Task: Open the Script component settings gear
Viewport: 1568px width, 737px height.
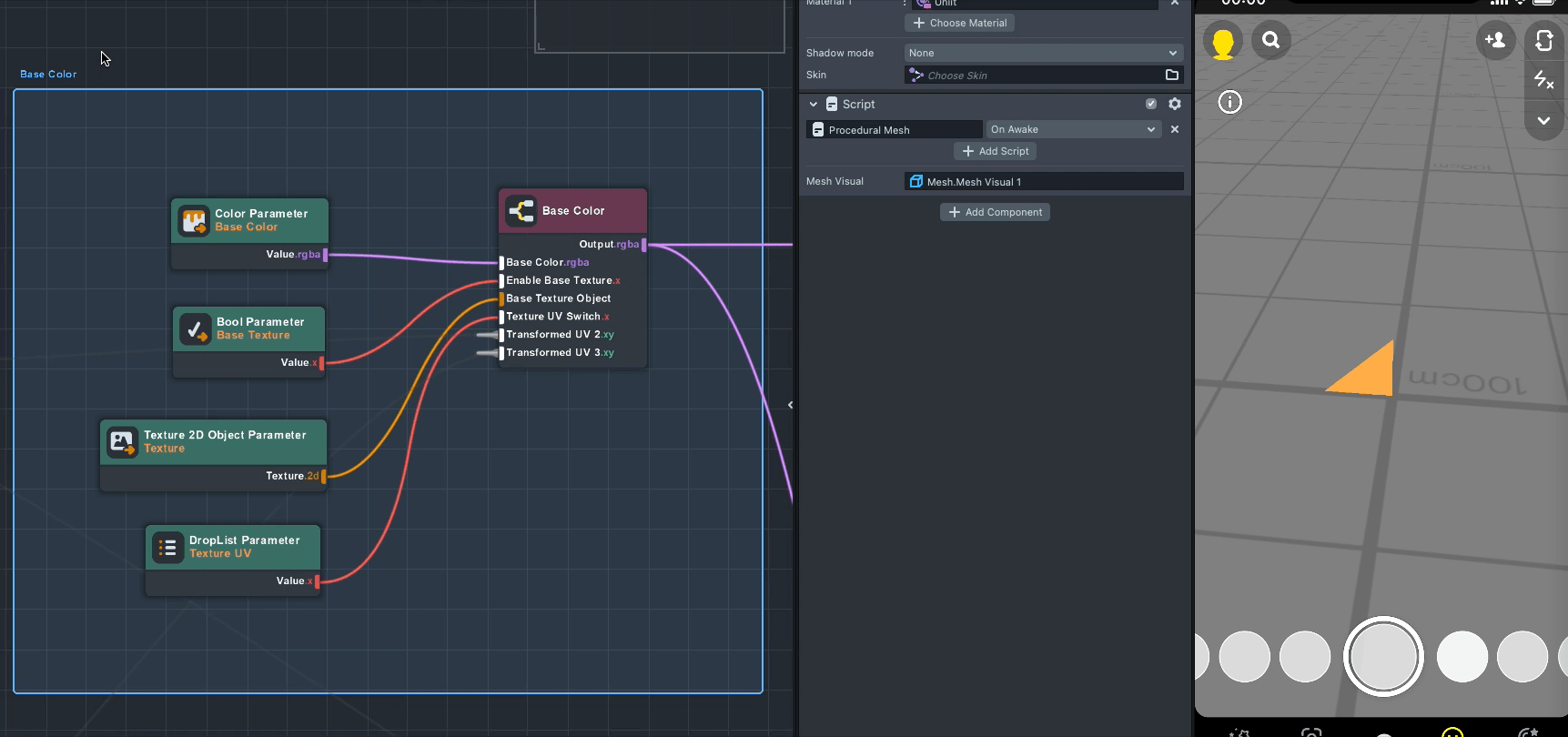Action: (x=1175, y=105)
